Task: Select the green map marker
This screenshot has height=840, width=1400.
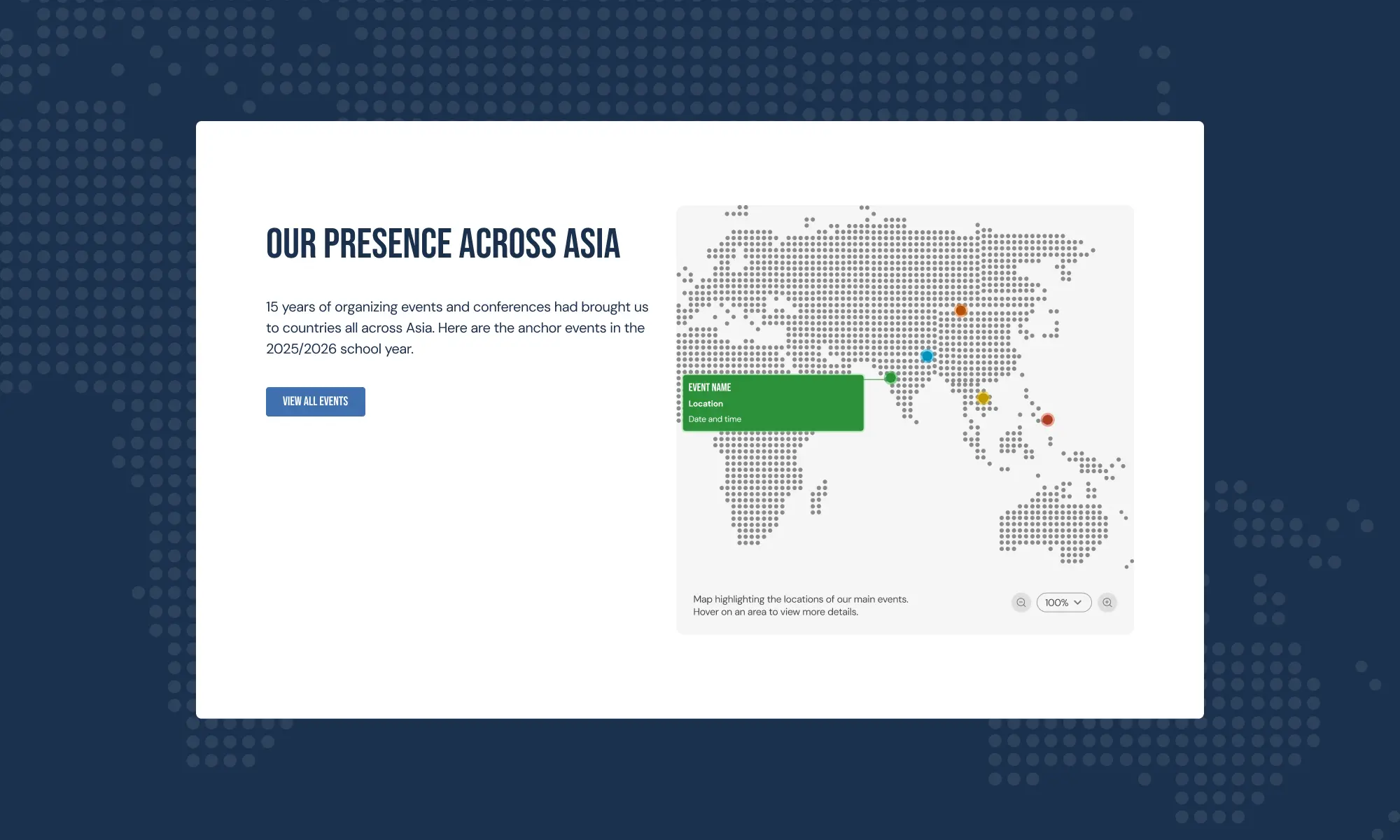Action: pos(890,378)
